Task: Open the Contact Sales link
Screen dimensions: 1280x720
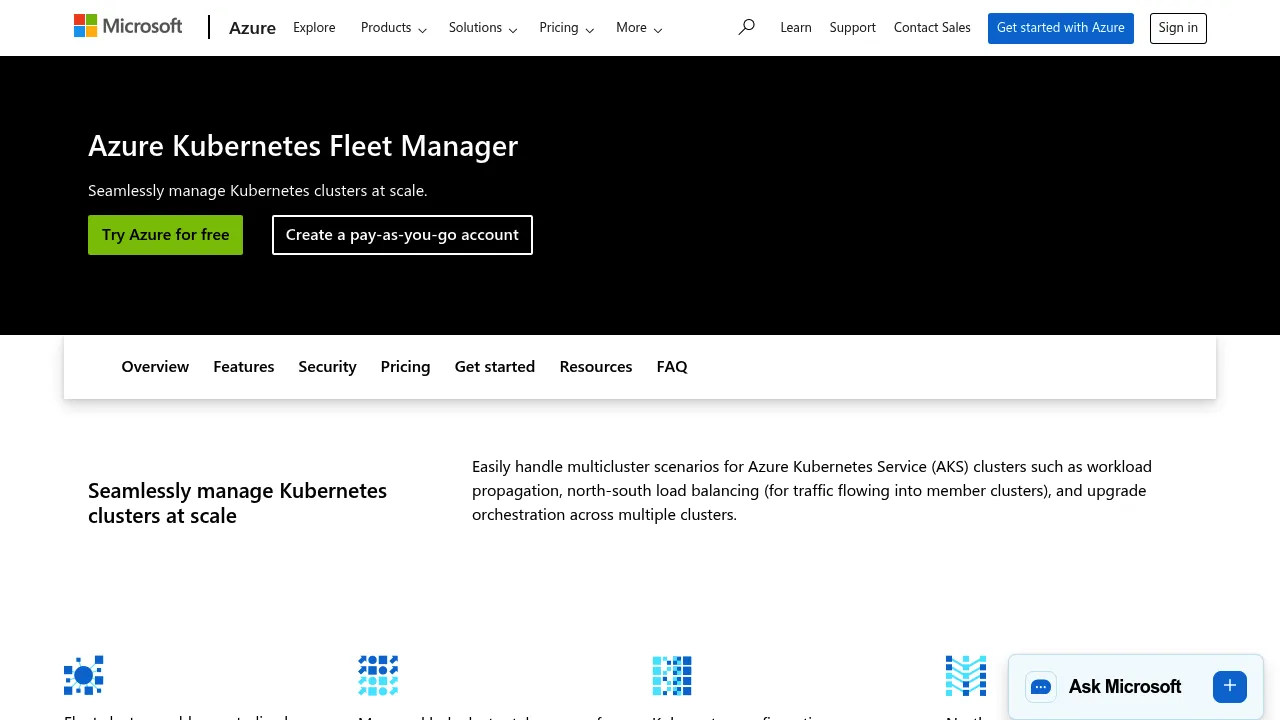Action: pyautogui.click(x=932, y=28)
